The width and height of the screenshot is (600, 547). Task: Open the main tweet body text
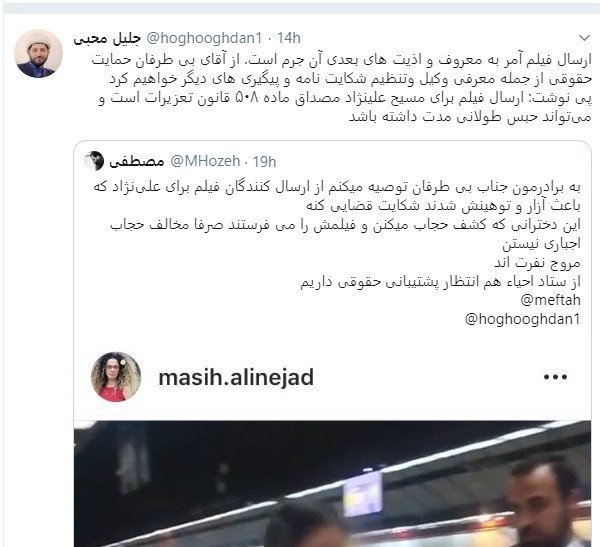(x=342, y=88)
